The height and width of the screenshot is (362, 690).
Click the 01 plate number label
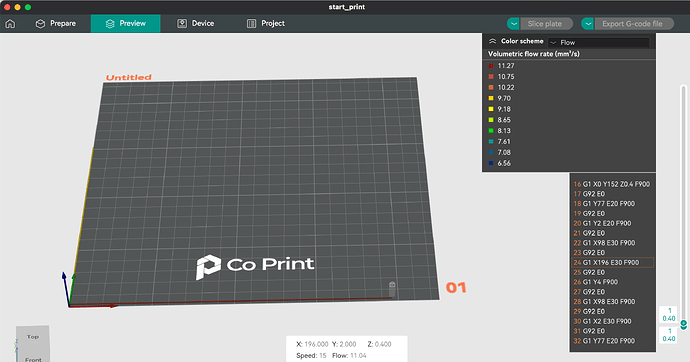456,288
